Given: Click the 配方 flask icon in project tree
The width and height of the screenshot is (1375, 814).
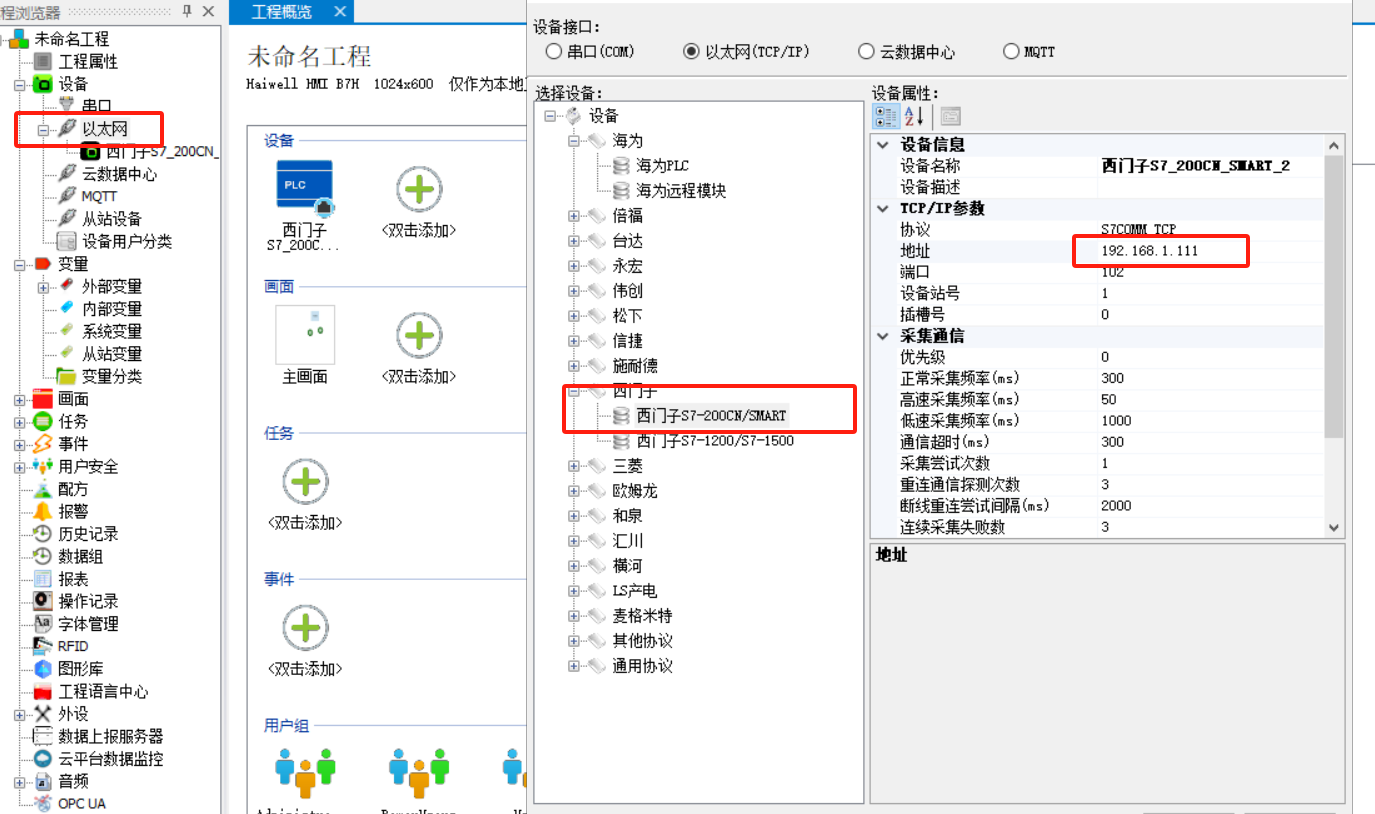Looking at the screenshot, I should 43,489.
